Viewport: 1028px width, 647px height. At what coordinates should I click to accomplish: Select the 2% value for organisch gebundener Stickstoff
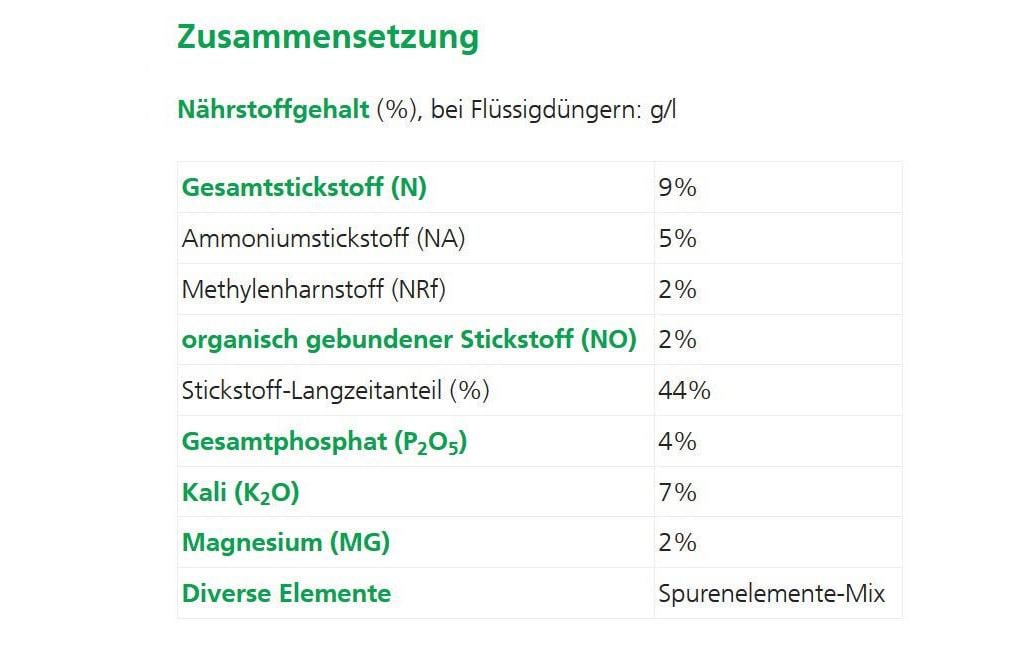click(677, 340)
